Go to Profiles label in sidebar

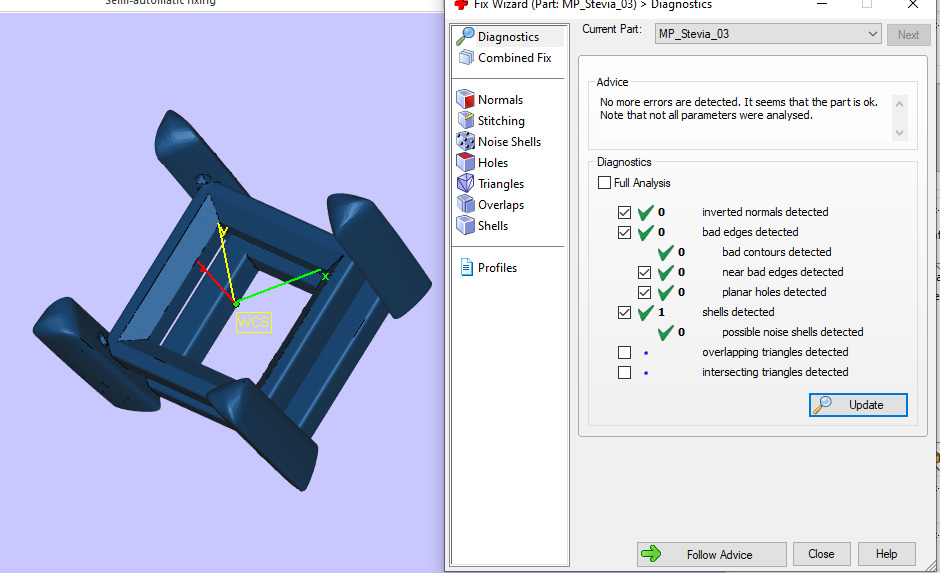[497, 267]
